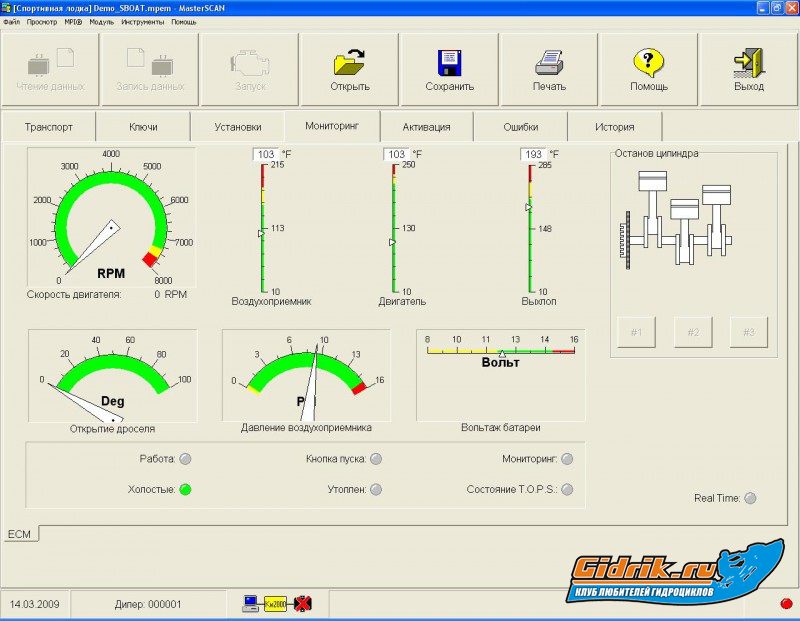Open Помощь help icon
Screen dimensions: 800x621
pos(649,62)
